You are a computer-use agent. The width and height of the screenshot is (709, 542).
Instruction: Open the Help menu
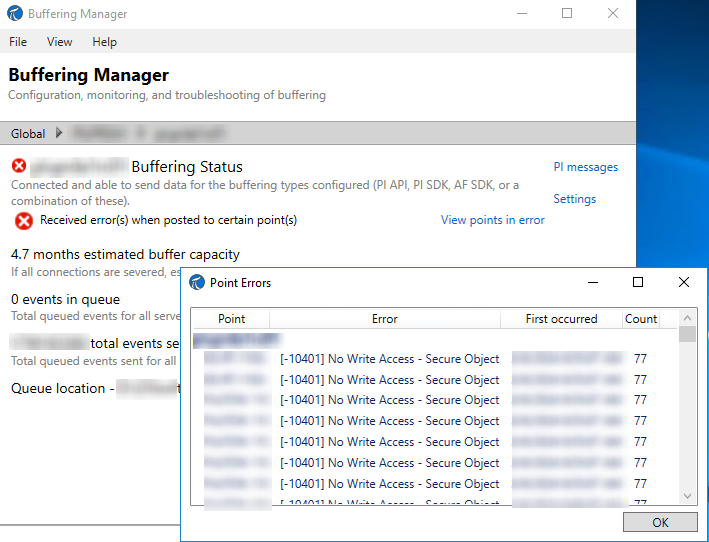(x=104, y=42)
